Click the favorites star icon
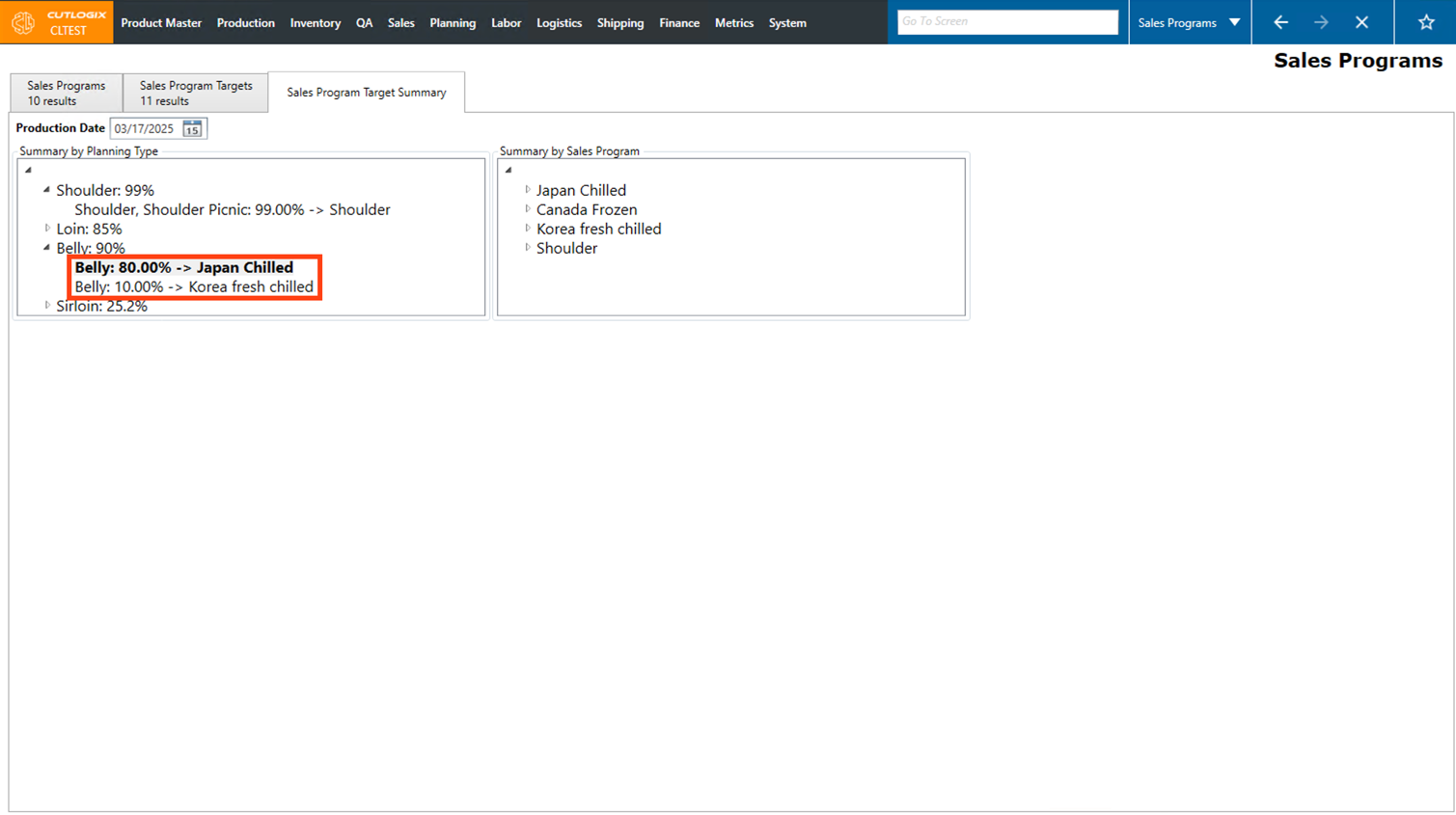This screenshot has width=1456, height=815. click(1426, 22)
